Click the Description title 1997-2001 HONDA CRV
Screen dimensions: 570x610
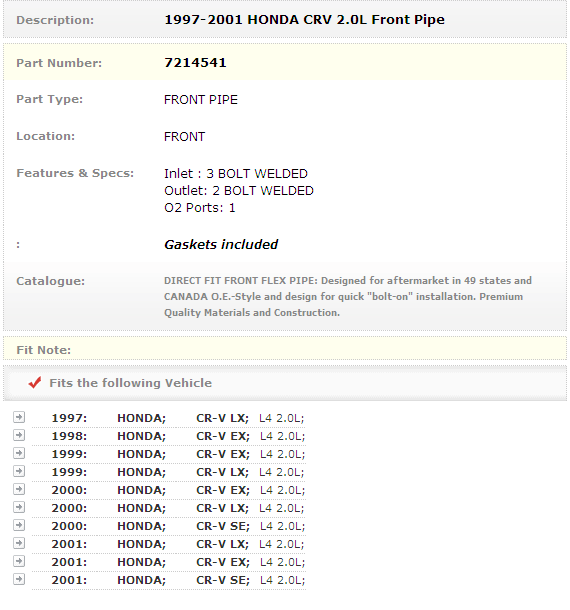click(x=304, y=19)
